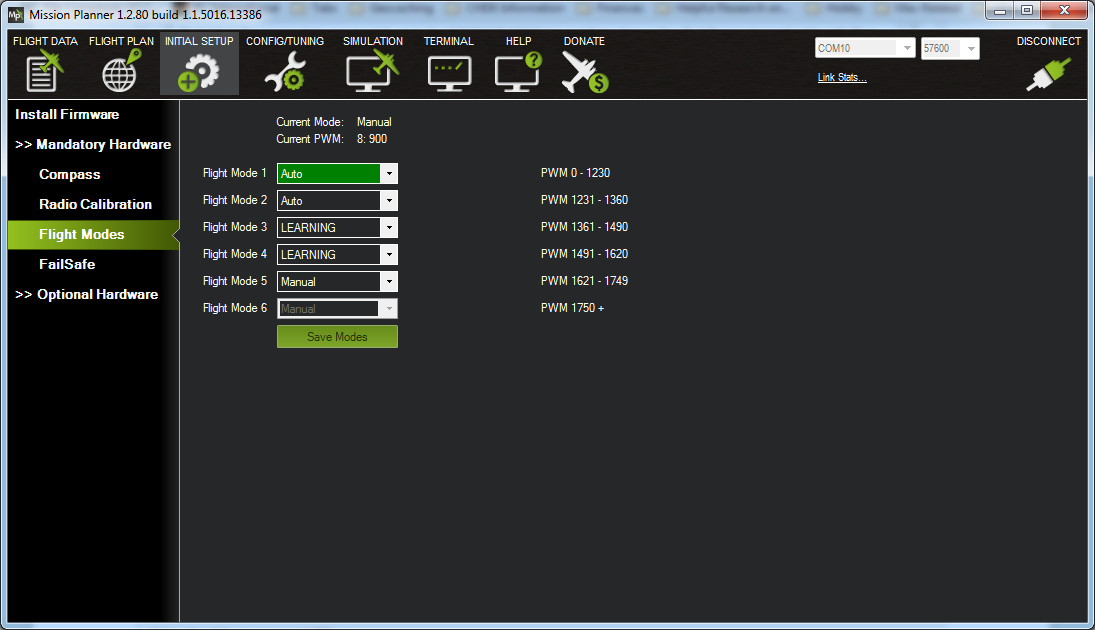Click the PWM 1621 - 1749 range text

pyautogui.click(x=585, y=281)
